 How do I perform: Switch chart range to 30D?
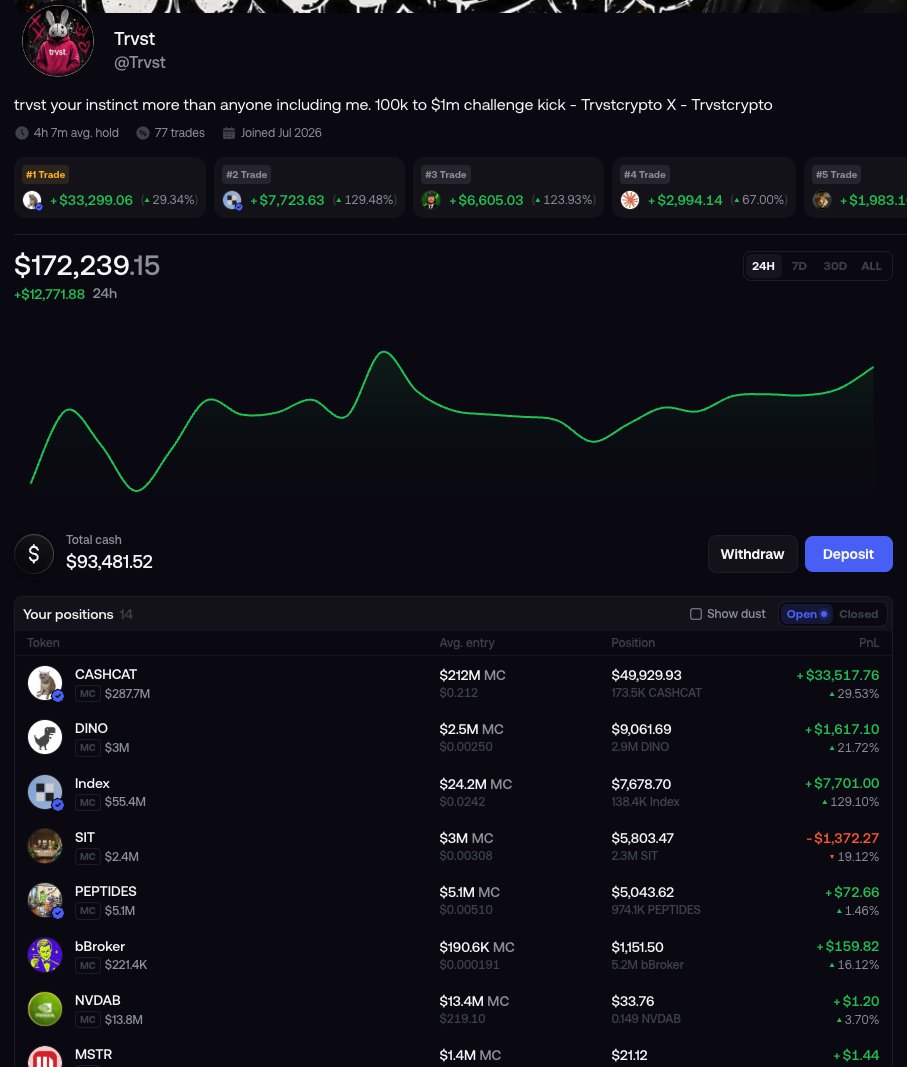coord(835,266)
